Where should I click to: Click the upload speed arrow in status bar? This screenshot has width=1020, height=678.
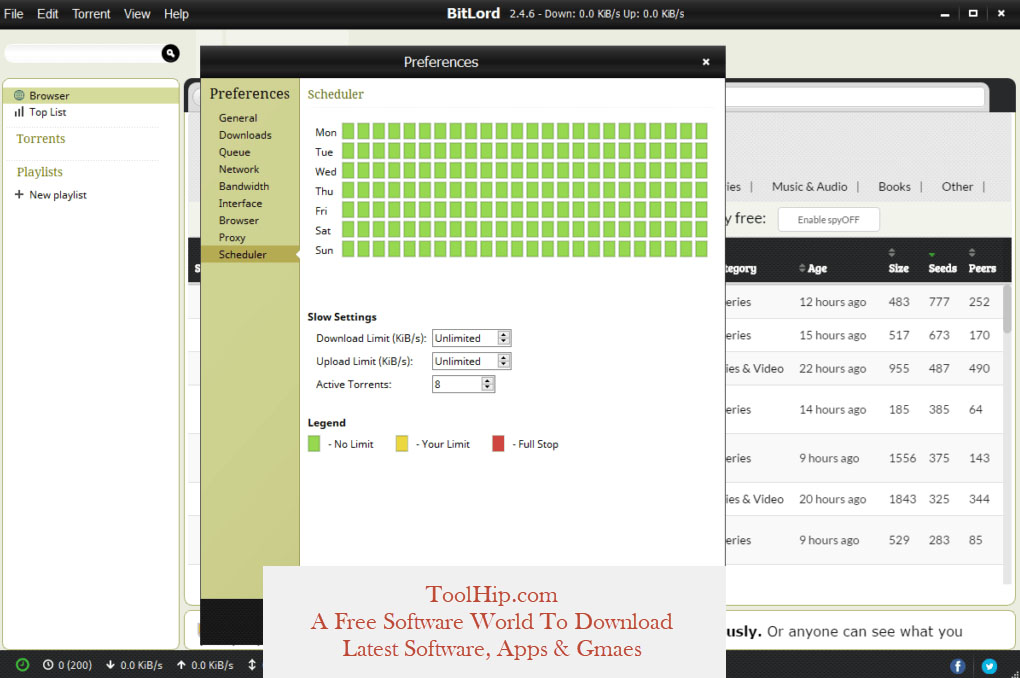tap(181, 665)
